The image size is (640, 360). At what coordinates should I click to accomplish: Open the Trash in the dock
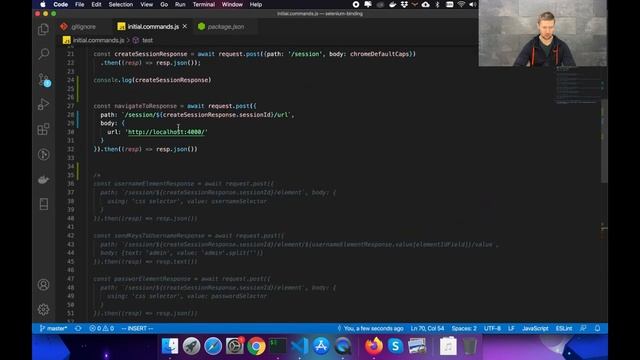(469, 346)
